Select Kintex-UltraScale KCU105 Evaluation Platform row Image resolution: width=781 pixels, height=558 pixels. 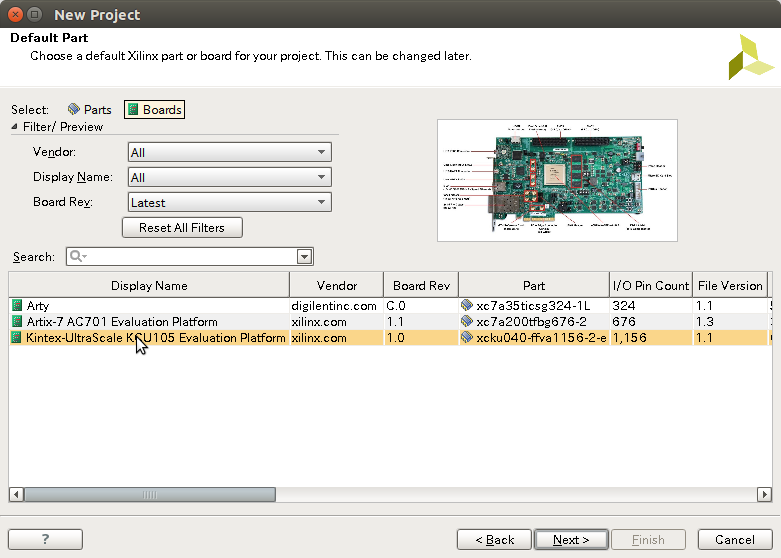[389, 338]
